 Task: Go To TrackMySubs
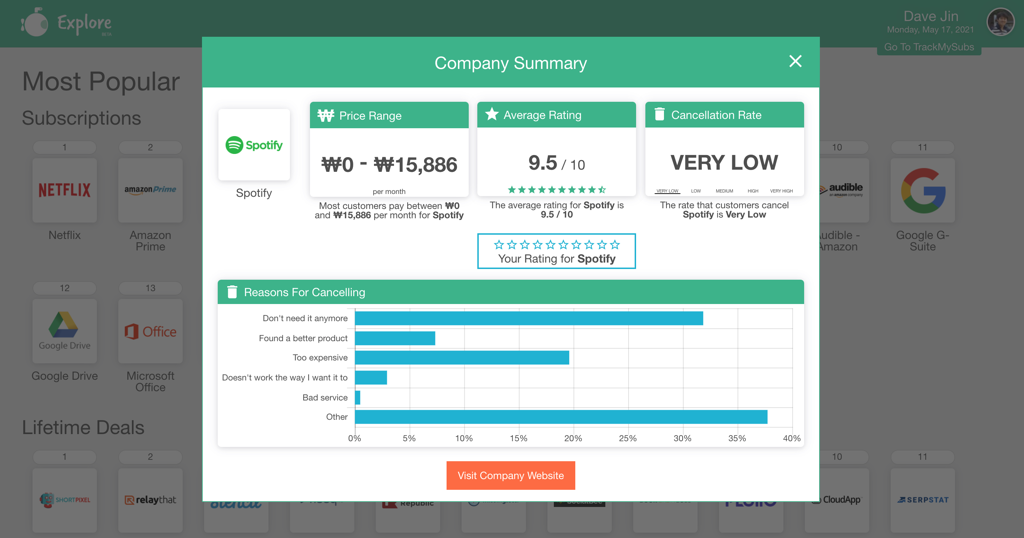[929, 47]
